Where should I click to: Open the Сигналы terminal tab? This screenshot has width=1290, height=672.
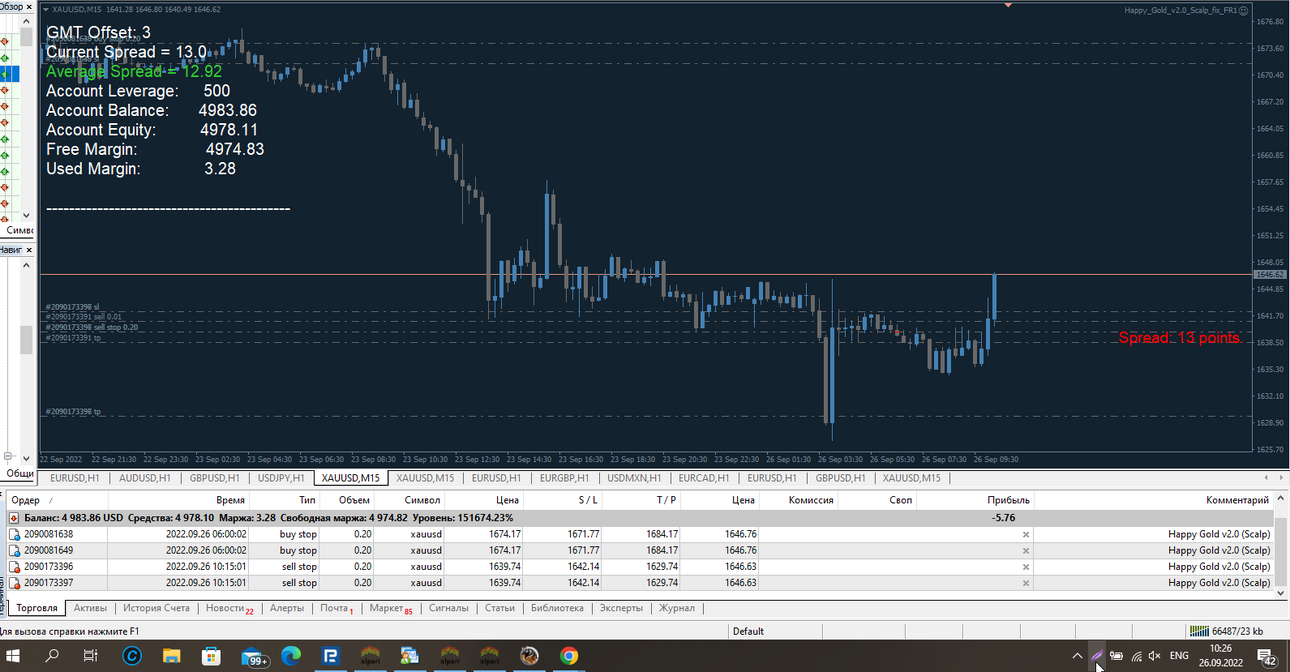(448, 608)
